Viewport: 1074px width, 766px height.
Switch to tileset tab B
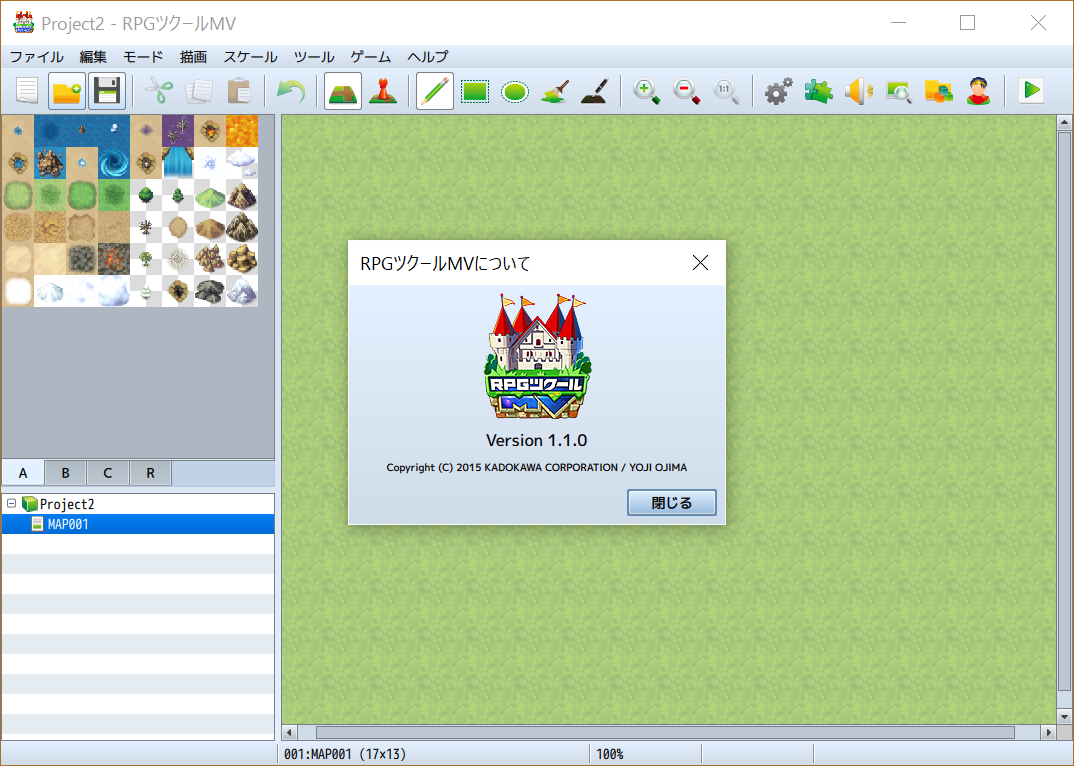point(66,473)
